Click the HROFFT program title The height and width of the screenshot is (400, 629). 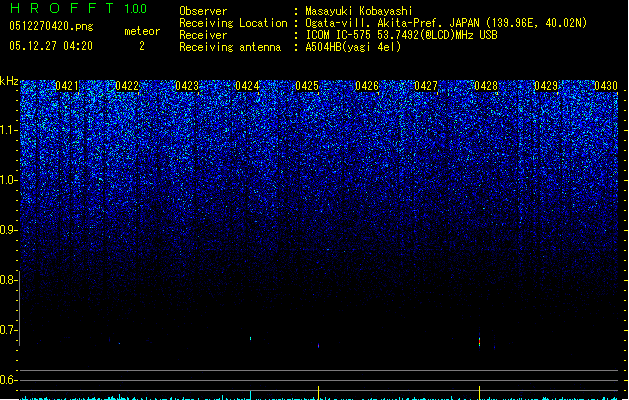pyautogui.click(x=62, y=8)
